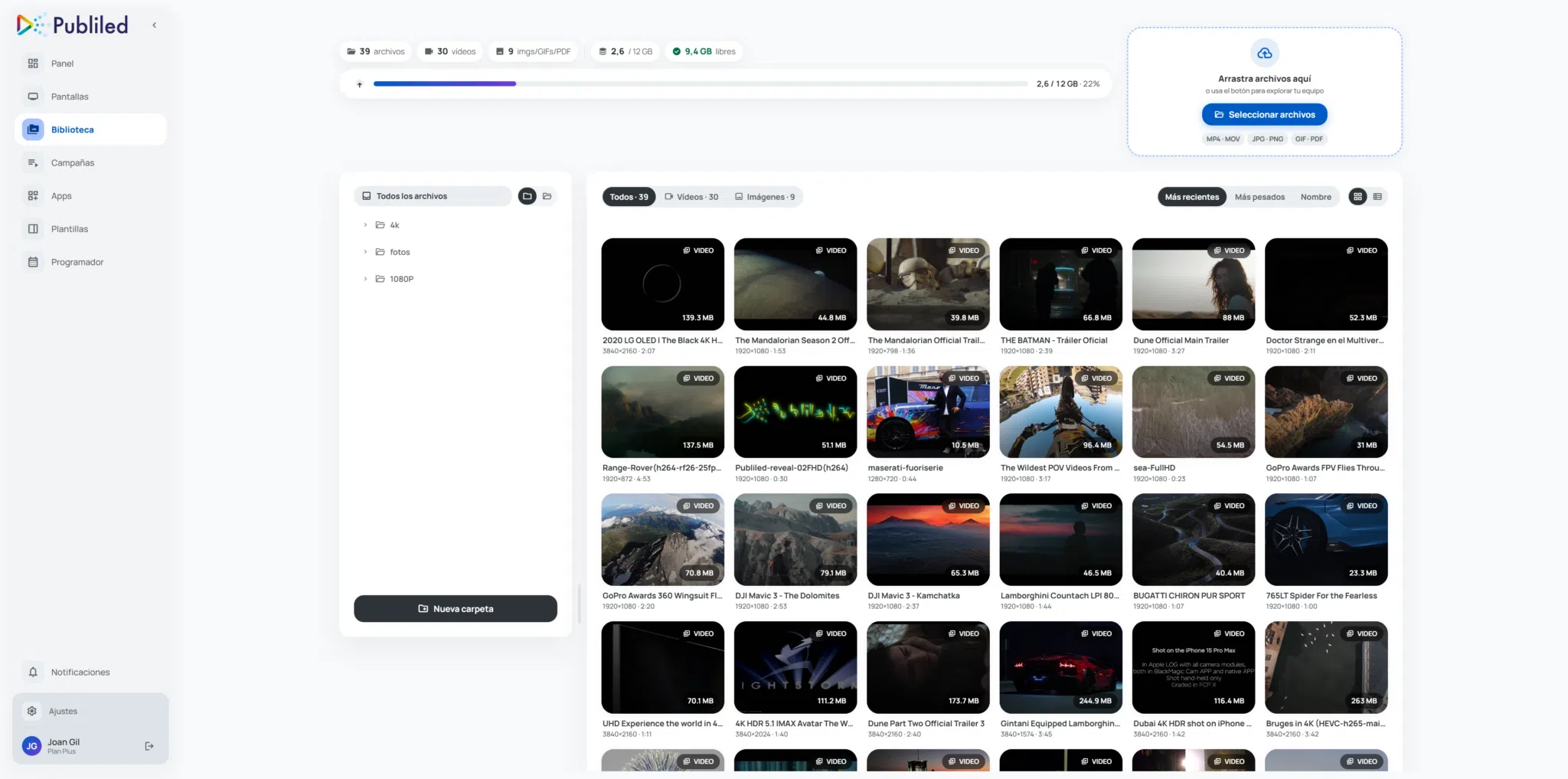
Task: Switch to list view layout
Action: click(1377, 197)
